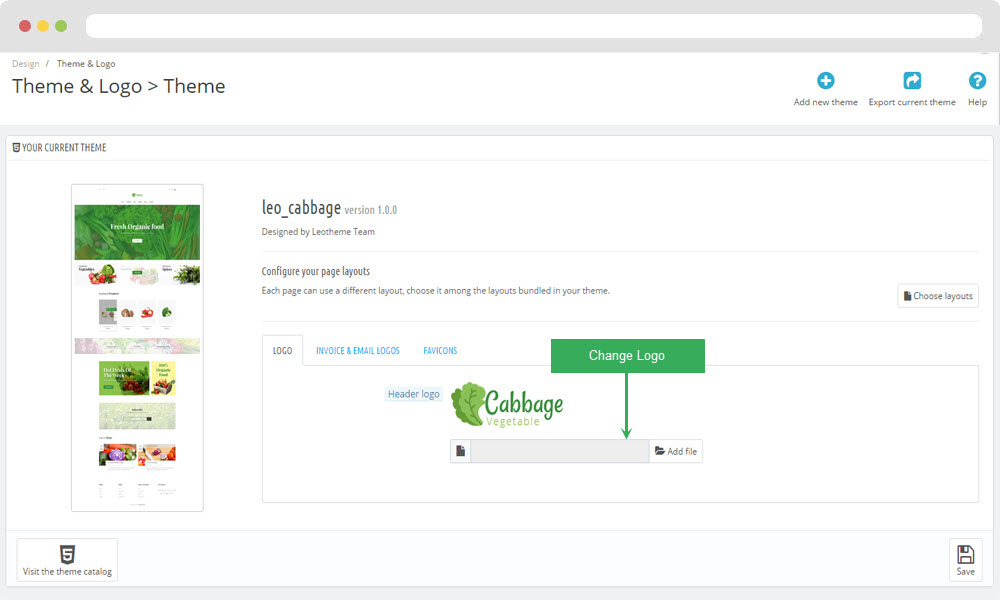Switch to the Invoice & Email Logos tab
Image resolution: width=1000 pixels, height=600 pixels.
point(357,351)
